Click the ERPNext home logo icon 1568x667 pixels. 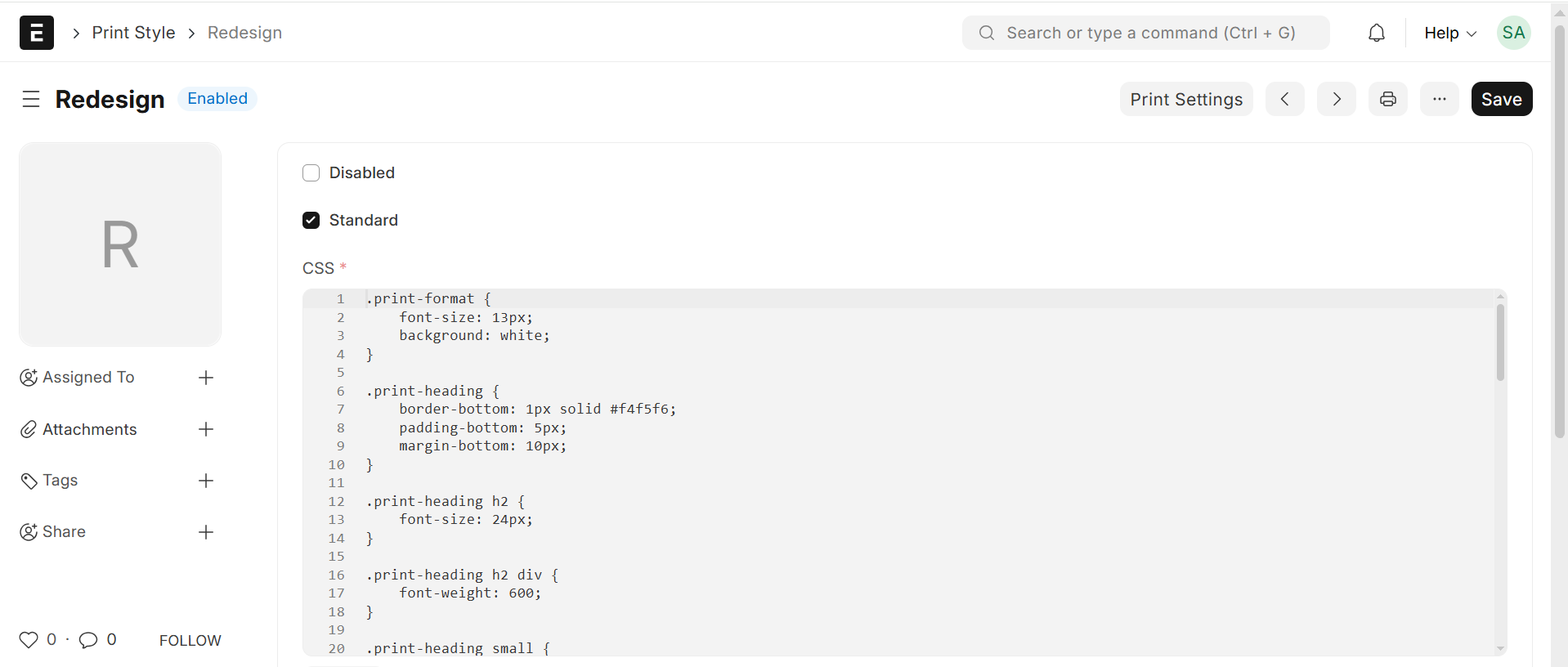coord(37,33)
